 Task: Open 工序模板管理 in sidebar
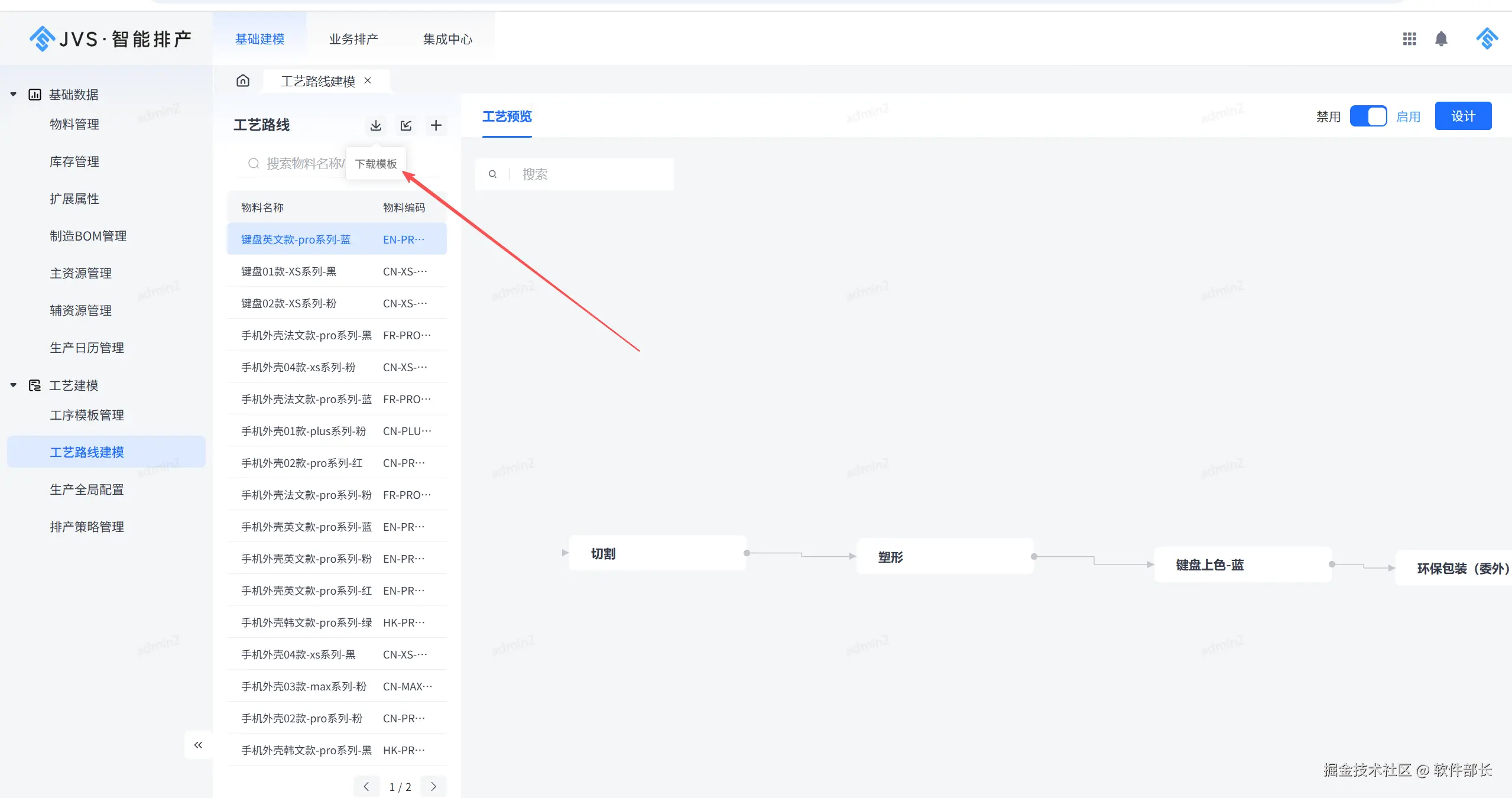pos(87,415)
